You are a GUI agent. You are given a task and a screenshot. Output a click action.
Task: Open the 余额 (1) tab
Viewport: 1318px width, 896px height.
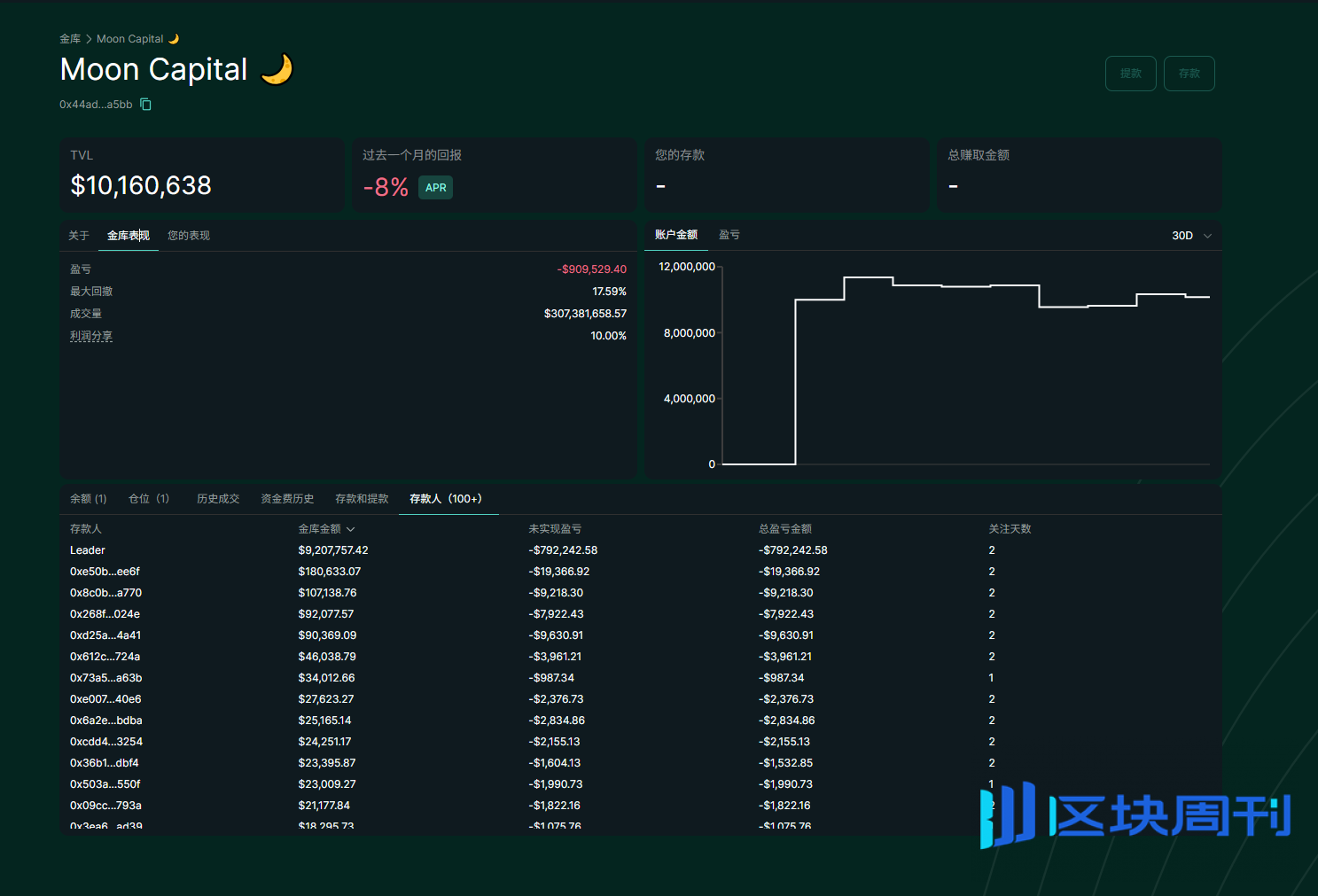pos(89,499)
